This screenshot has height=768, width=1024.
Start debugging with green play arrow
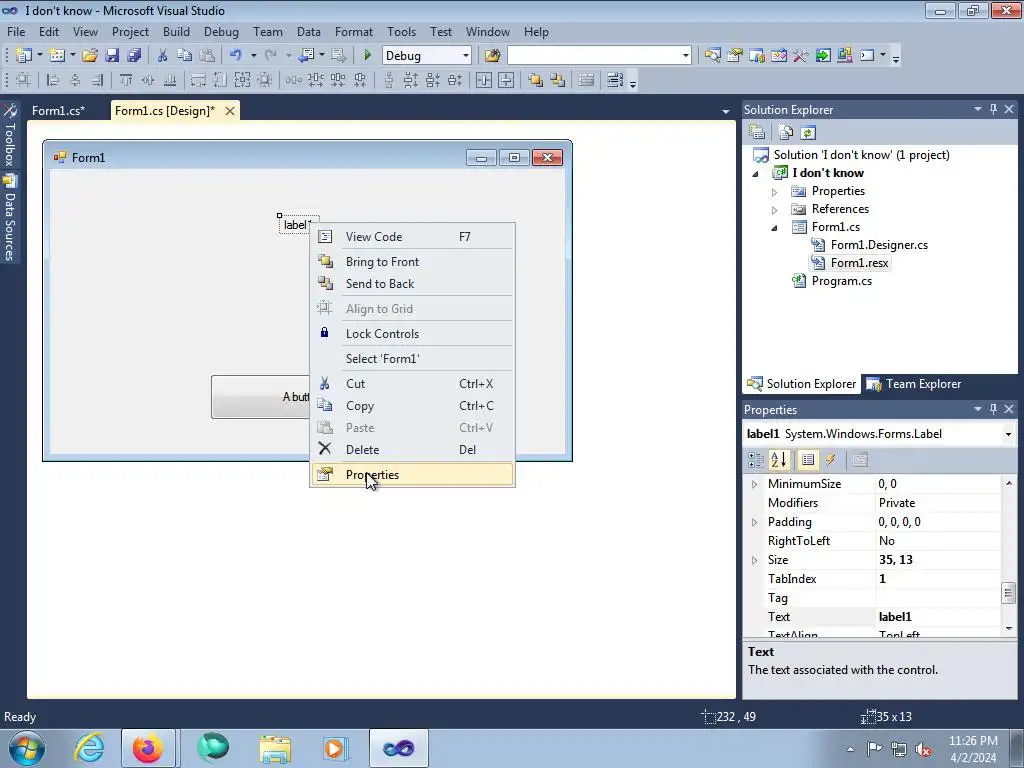[x=367, y=56]
